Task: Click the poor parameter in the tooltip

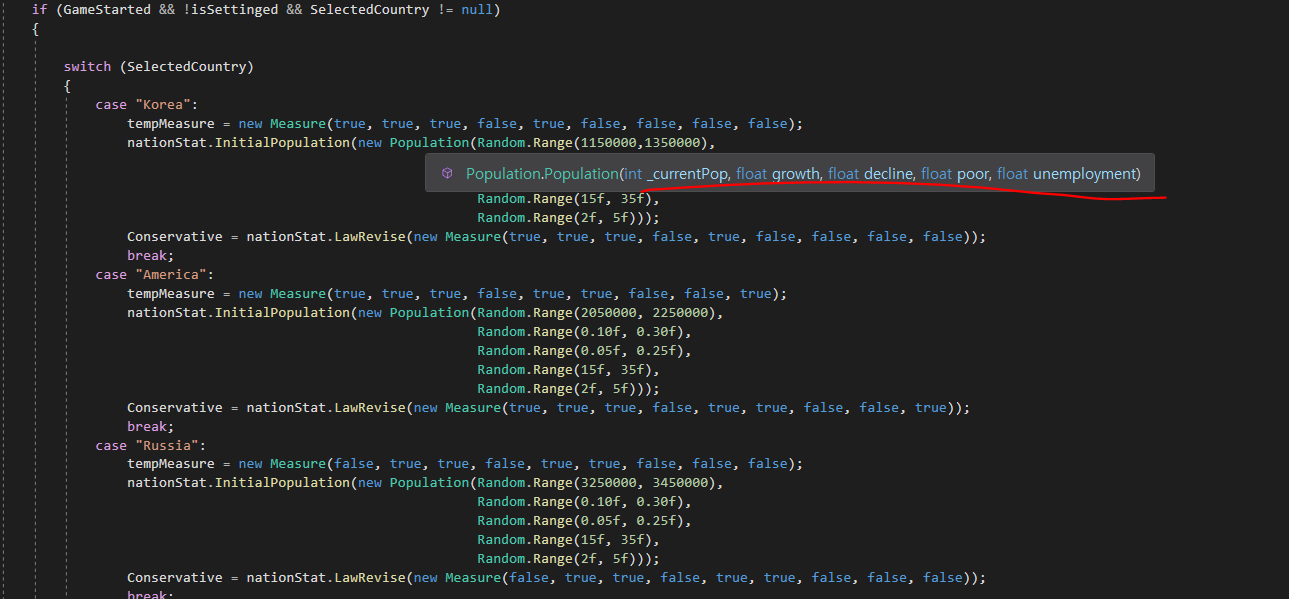Action: click(x=973, y=174)
